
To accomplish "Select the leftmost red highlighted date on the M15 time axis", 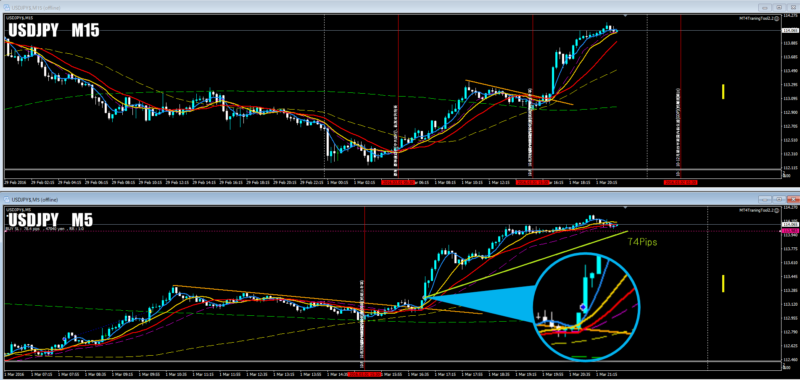I will click(x=398, y=182).
